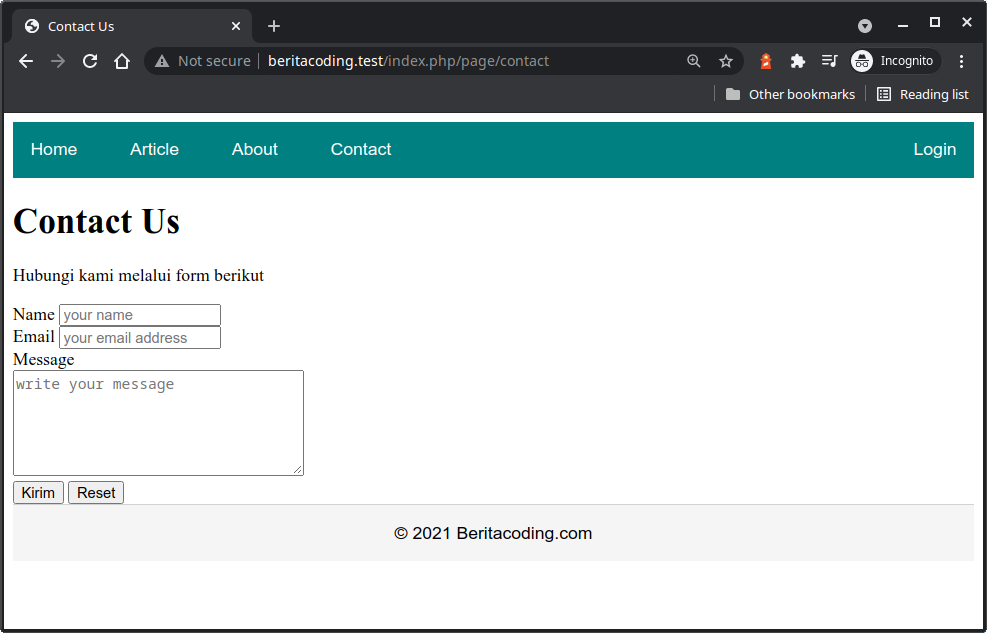987x633 pixels.
Task: Clear the form using Reset button
Action: point(96,492)
